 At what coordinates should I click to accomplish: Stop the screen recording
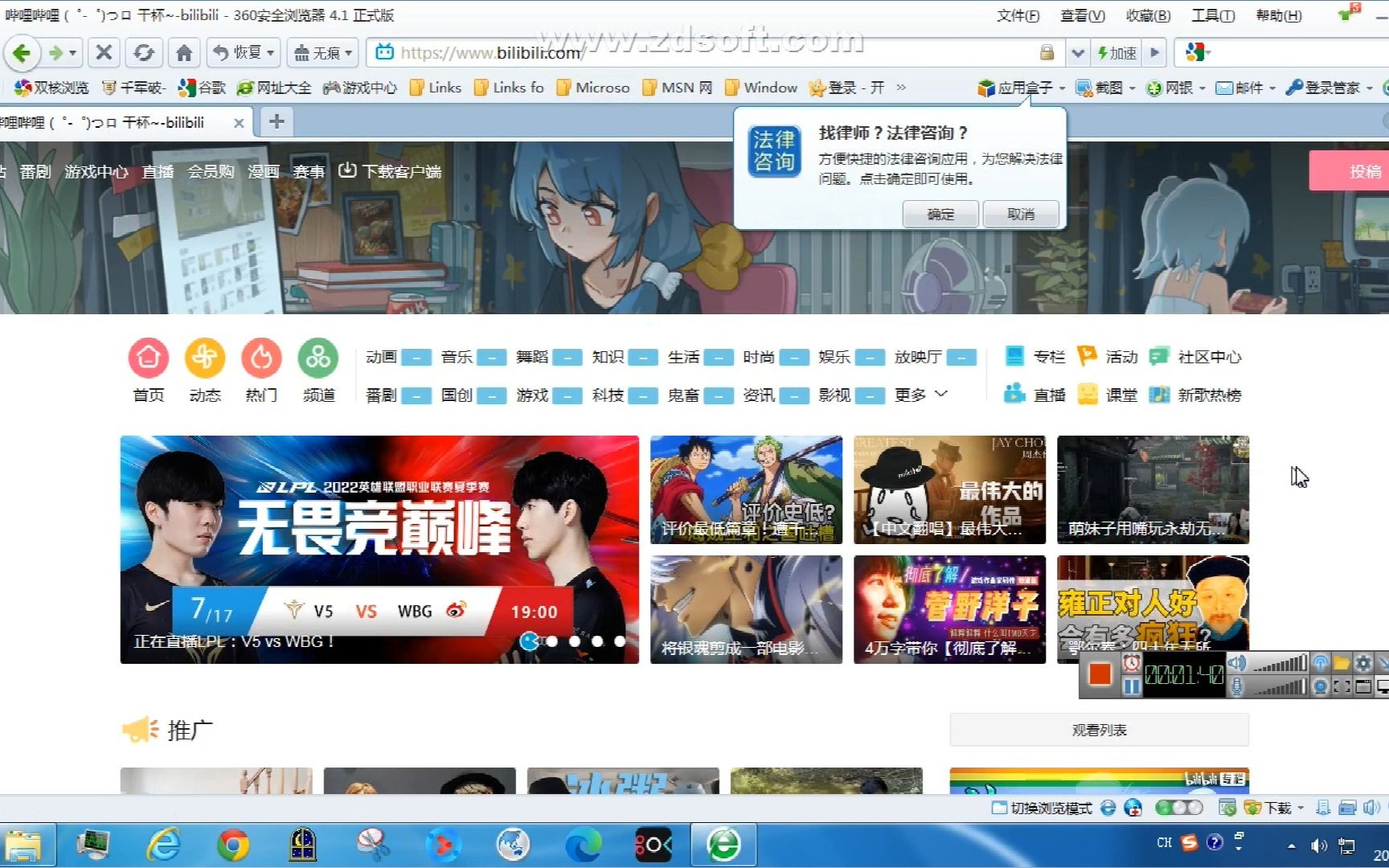click(x=1099, y=675)
